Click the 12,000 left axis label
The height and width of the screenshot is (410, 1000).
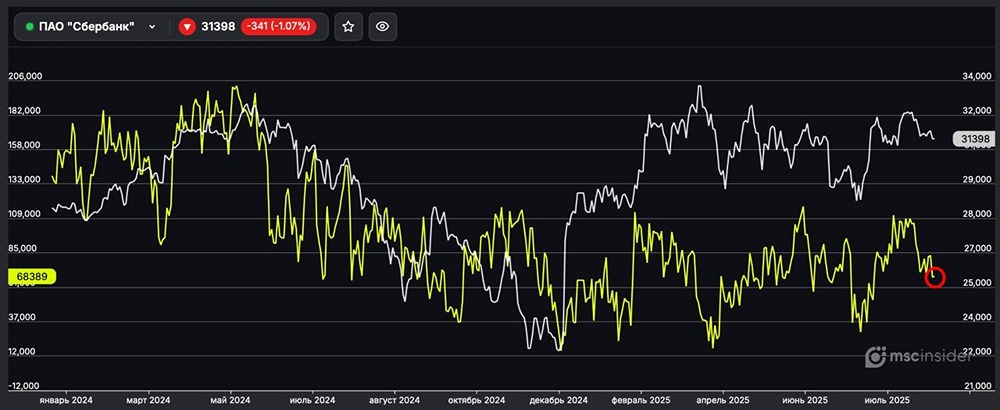pos(22,352)
